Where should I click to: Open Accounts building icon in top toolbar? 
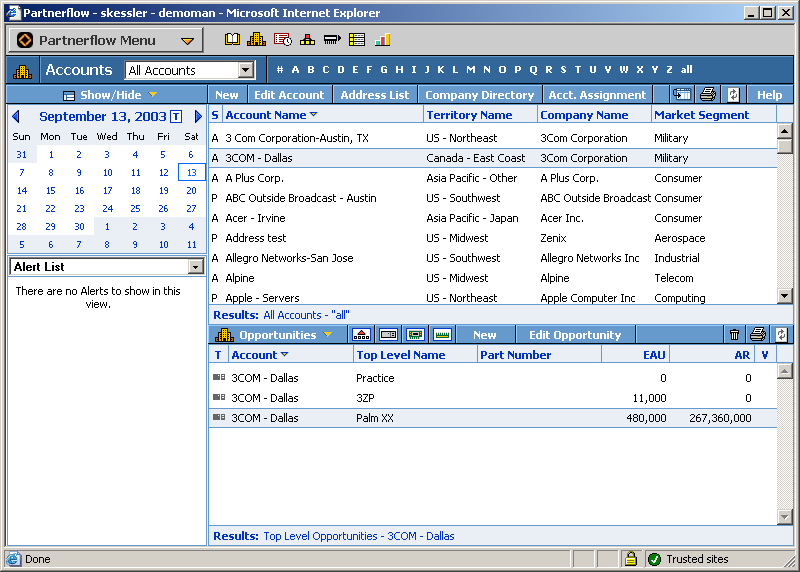pyautogui.click(x=256, y=39)
